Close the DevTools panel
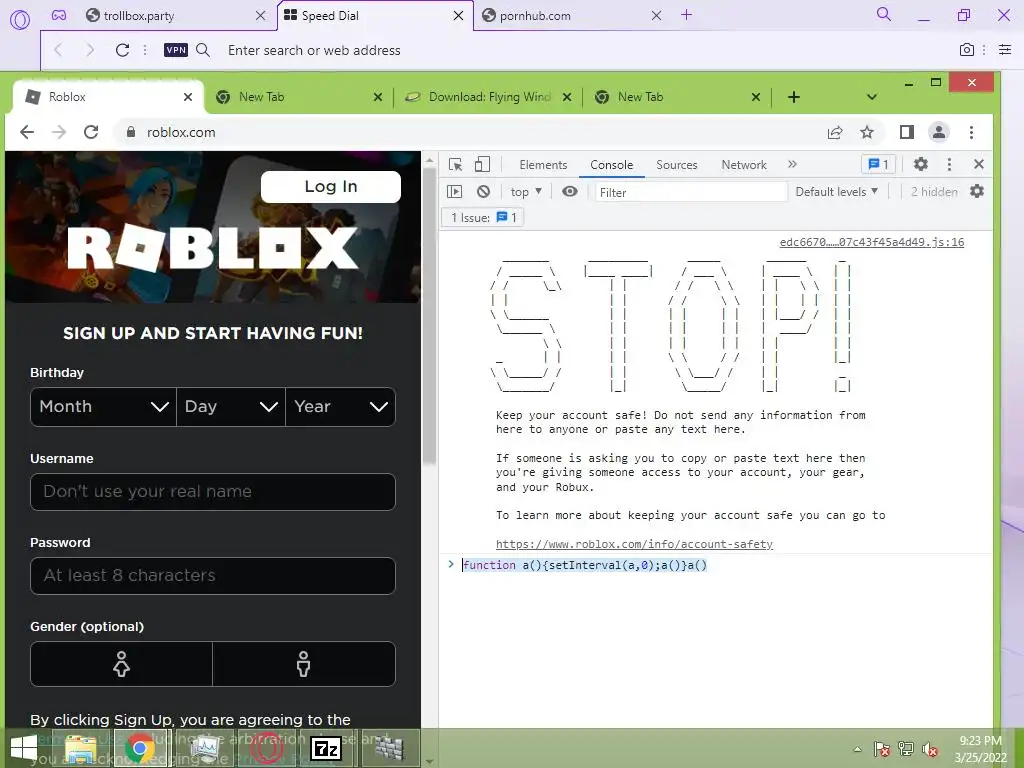 [978, 164]
